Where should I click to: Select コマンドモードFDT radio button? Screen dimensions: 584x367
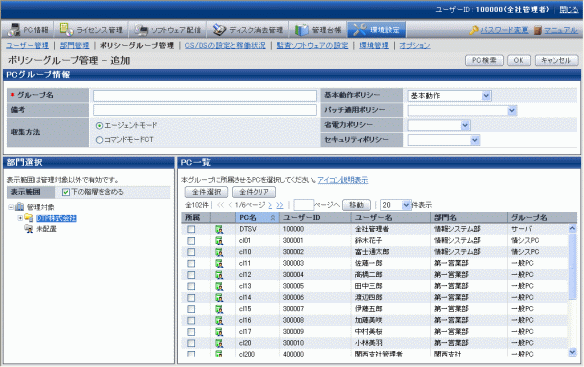(99, 140)
